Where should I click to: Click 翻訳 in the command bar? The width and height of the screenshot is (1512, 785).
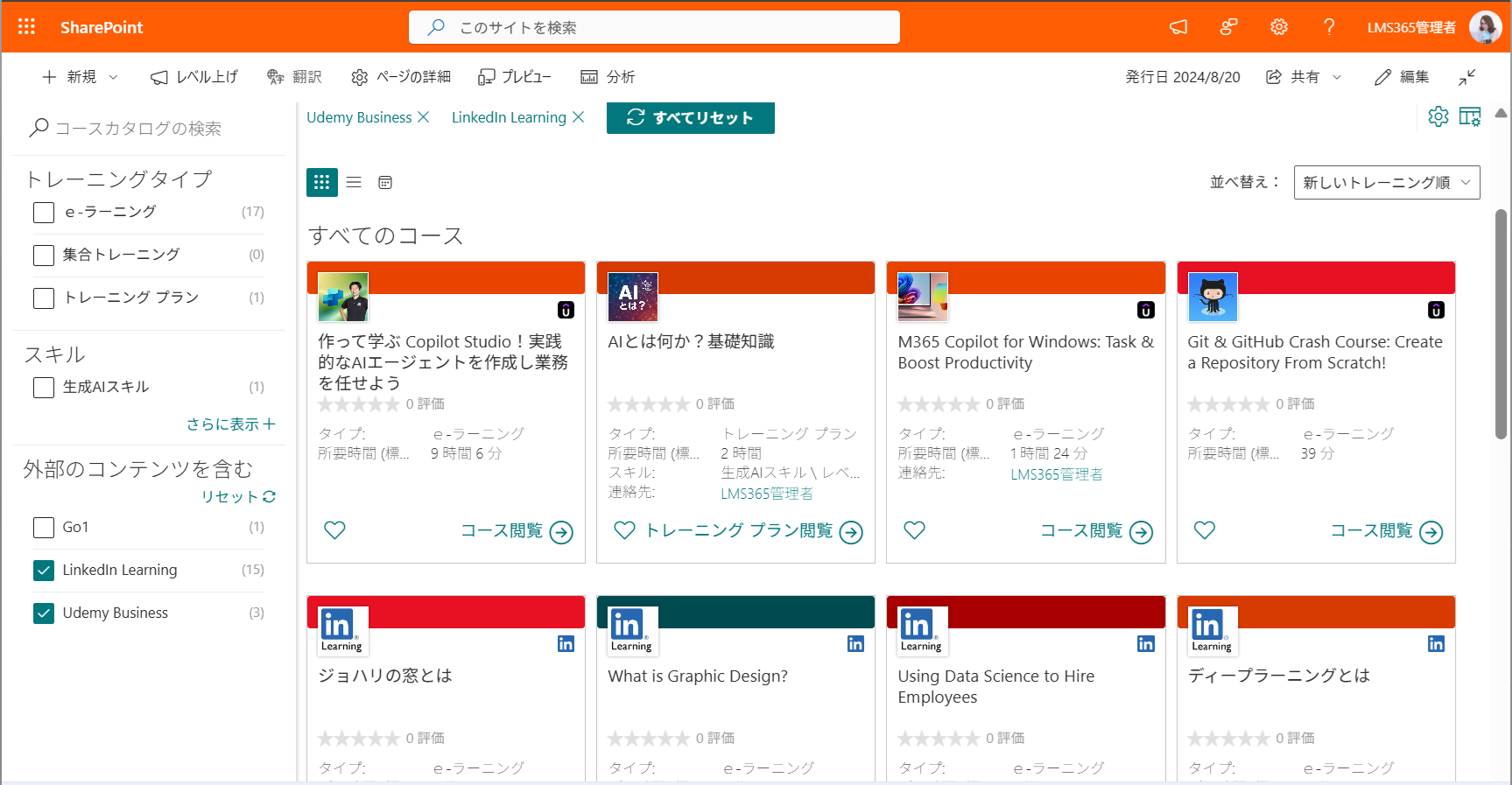coord(294,77)
